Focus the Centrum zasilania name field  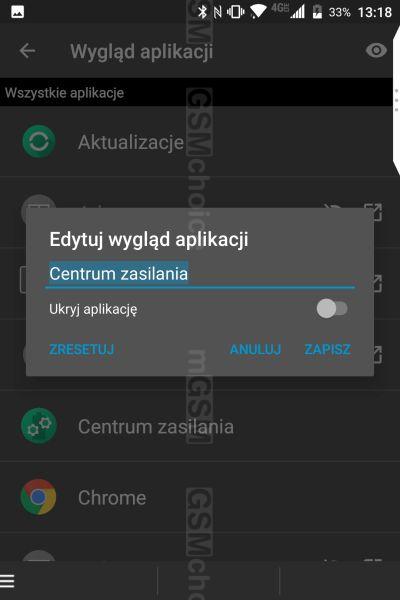(x=200, y=274)
